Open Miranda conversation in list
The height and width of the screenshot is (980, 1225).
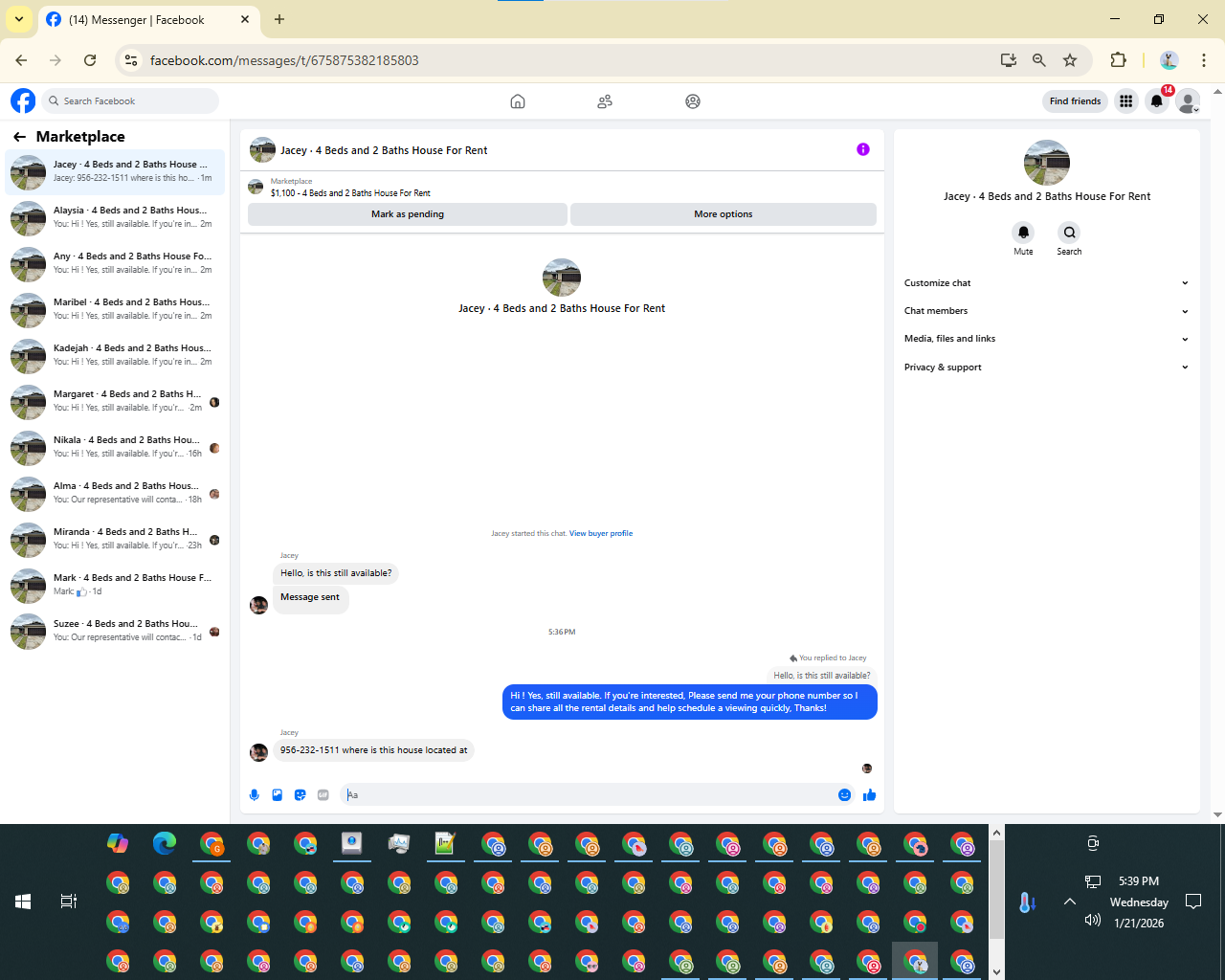point(115,540)
